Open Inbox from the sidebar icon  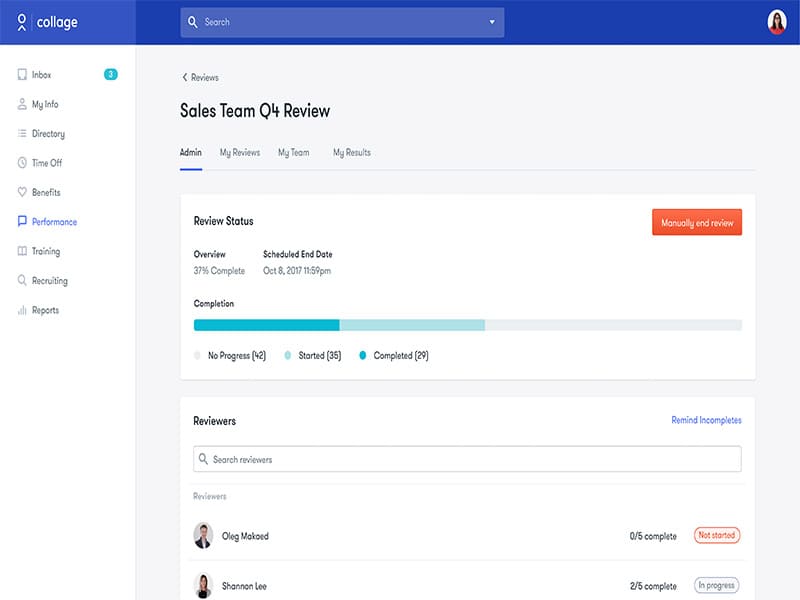coord(22,75)
